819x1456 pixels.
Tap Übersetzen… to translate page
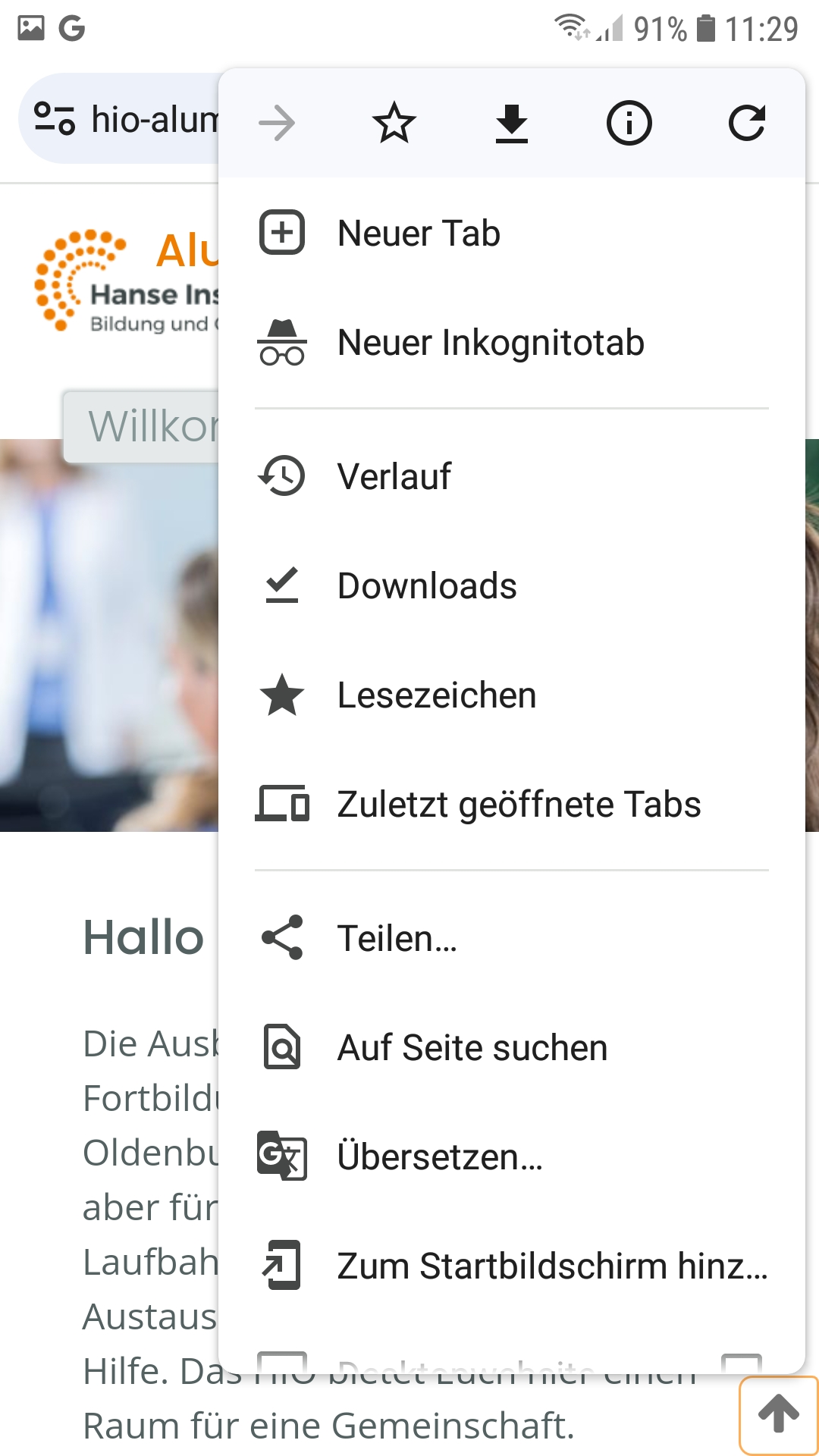click(x=440, y=1156)
